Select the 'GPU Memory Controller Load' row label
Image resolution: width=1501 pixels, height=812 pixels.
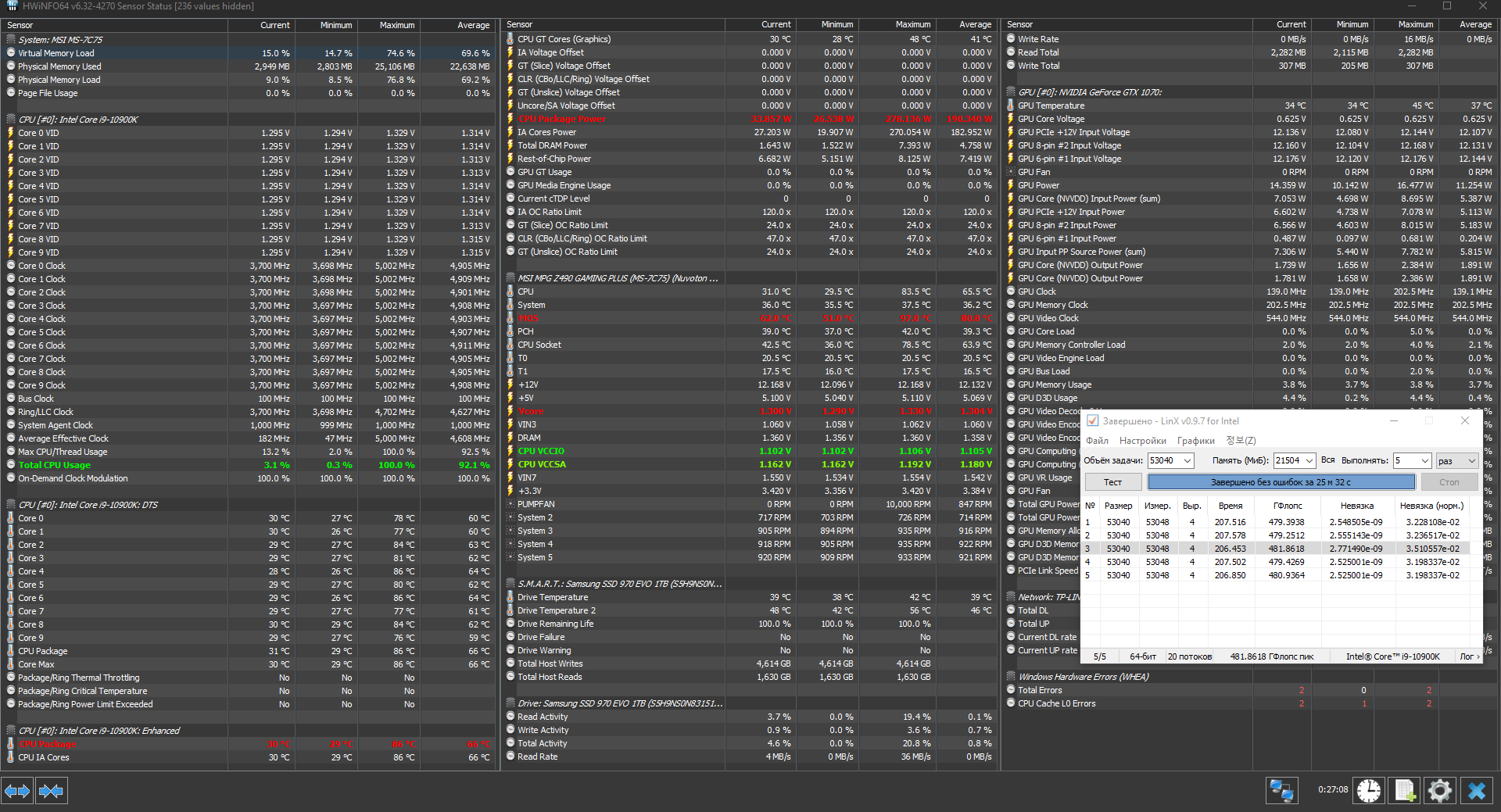point(1072,345)
